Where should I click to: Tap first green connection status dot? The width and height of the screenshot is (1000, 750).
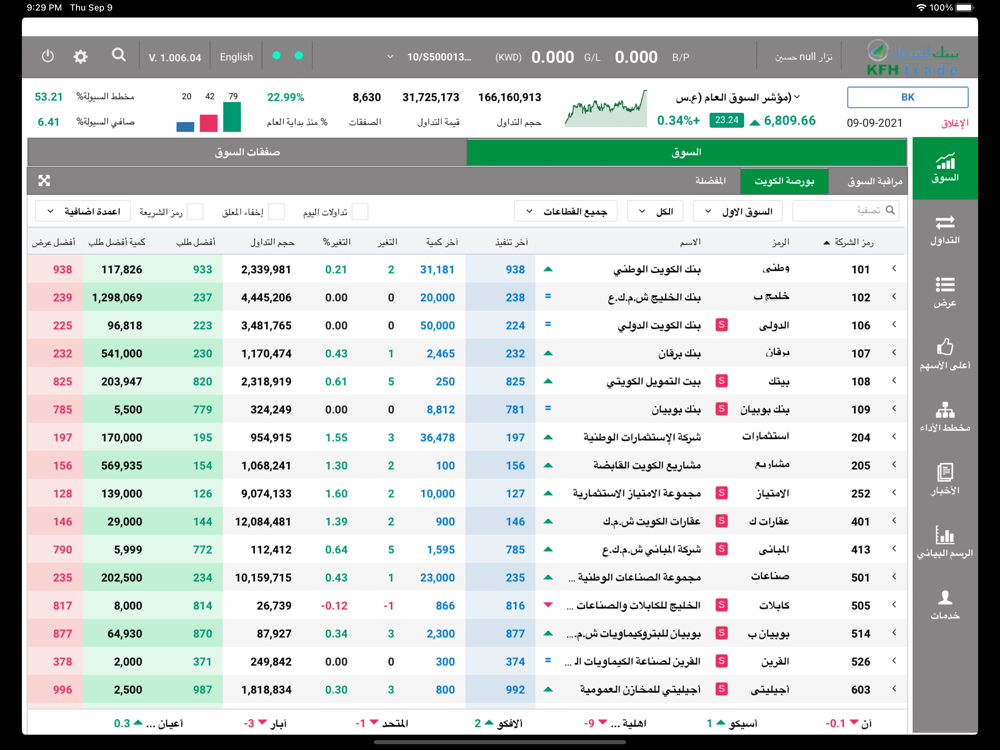coord(276,55)
